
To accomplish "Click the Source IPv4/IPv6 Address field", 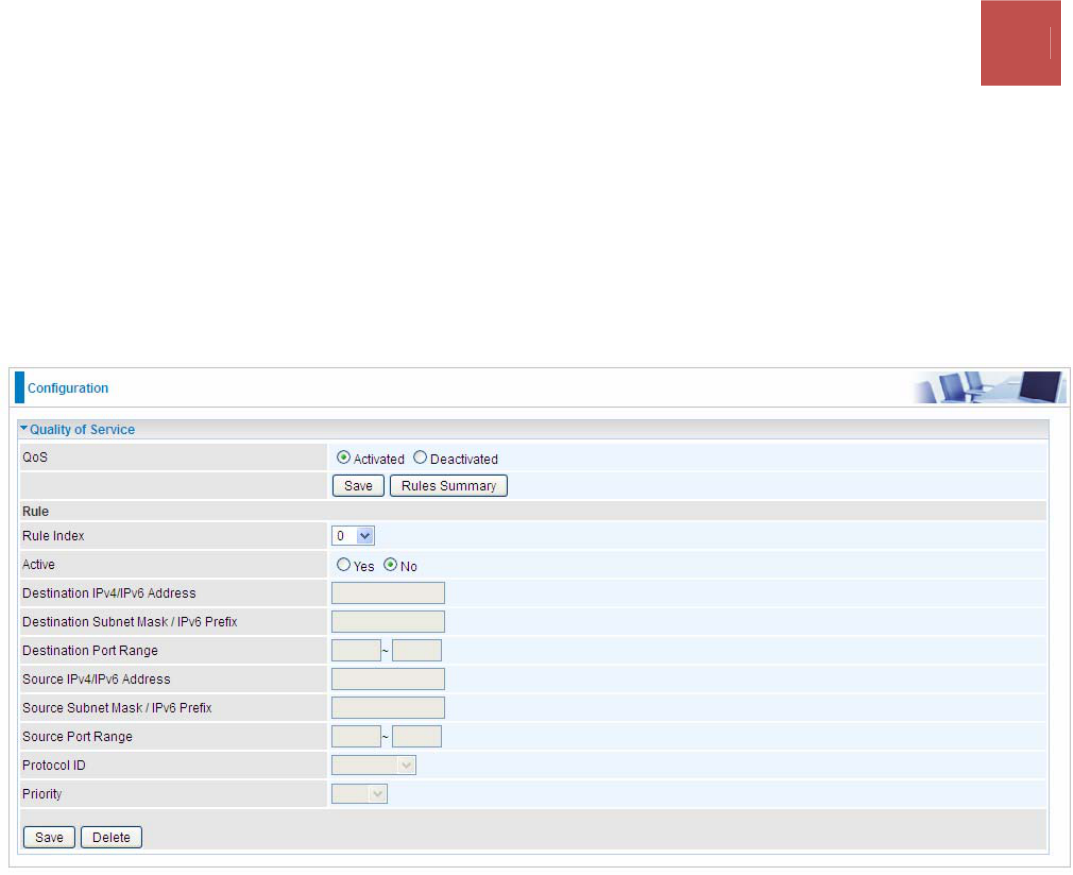I will tap(388, 679).
